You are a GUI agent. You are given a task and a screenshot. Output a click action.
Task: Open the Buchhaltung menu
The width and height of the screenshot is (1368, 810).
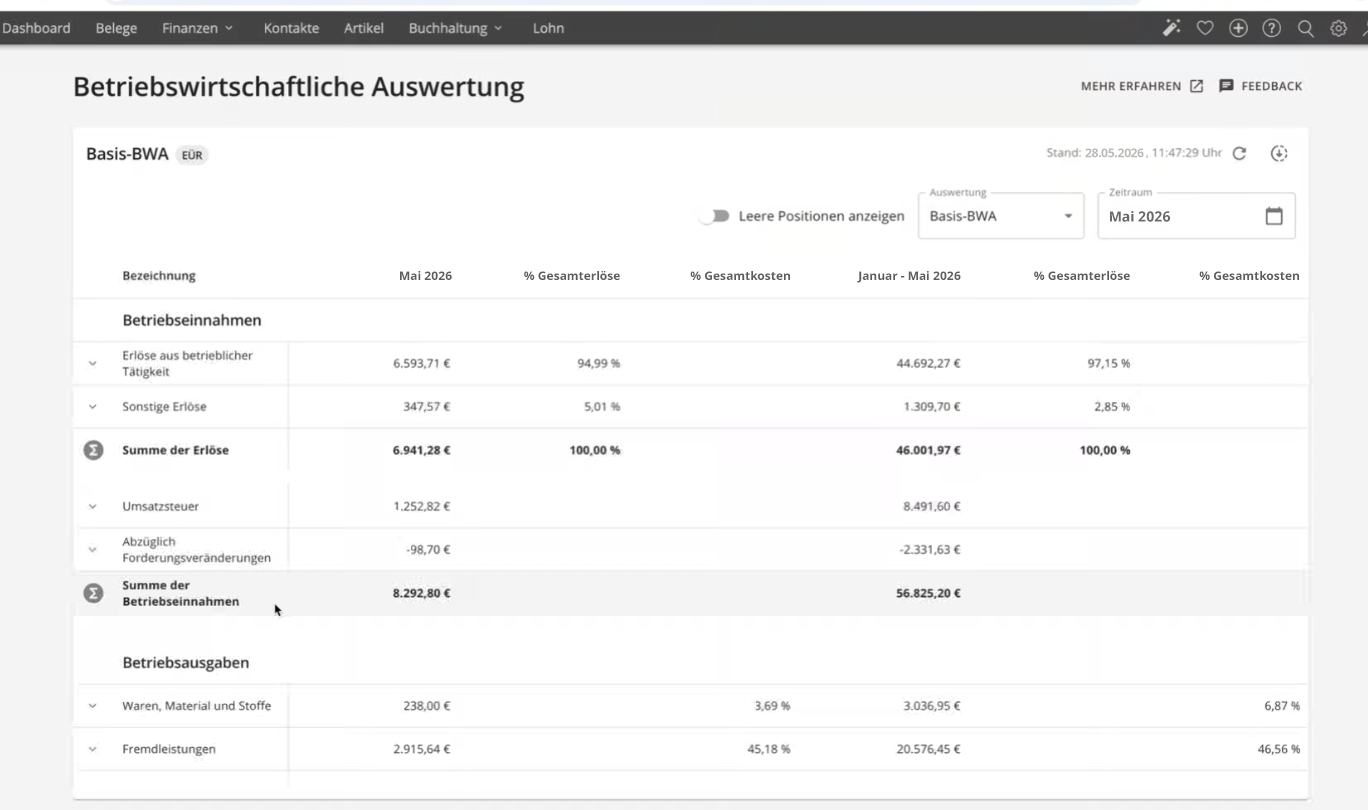[x=455, y=28]
